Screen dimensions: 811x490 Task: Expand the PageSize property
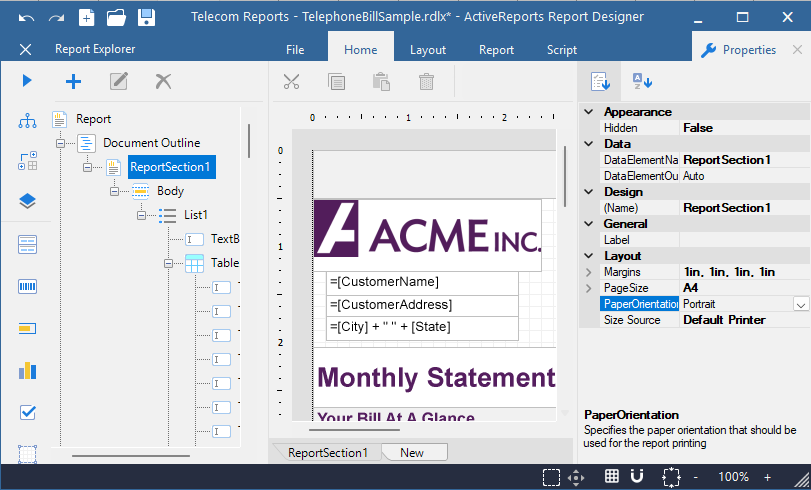pyautogui.click(x=589, y=288)
